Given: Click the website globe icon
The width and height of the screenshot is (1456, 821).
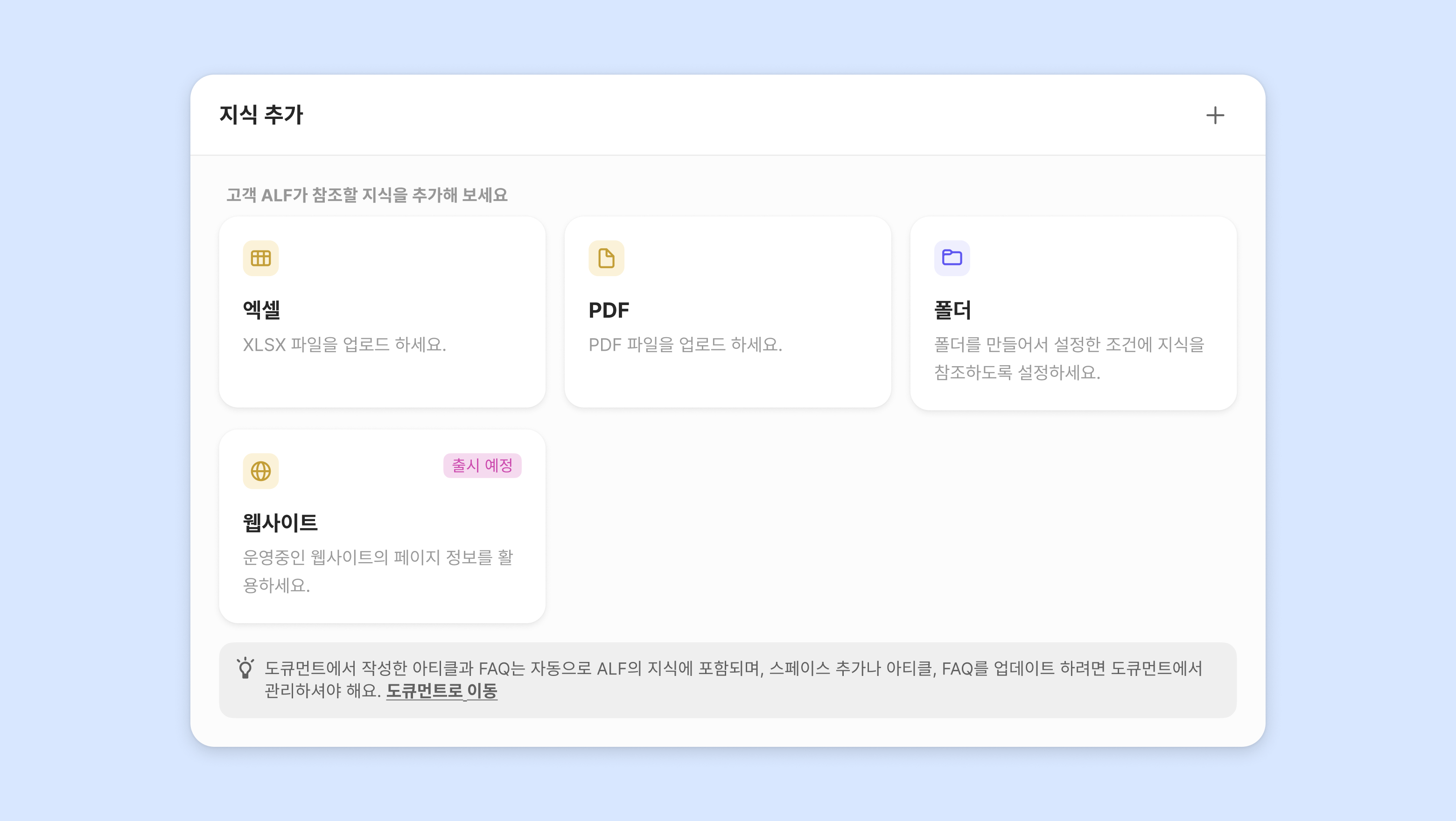Looking at the screenshot, I should [260, 471].
